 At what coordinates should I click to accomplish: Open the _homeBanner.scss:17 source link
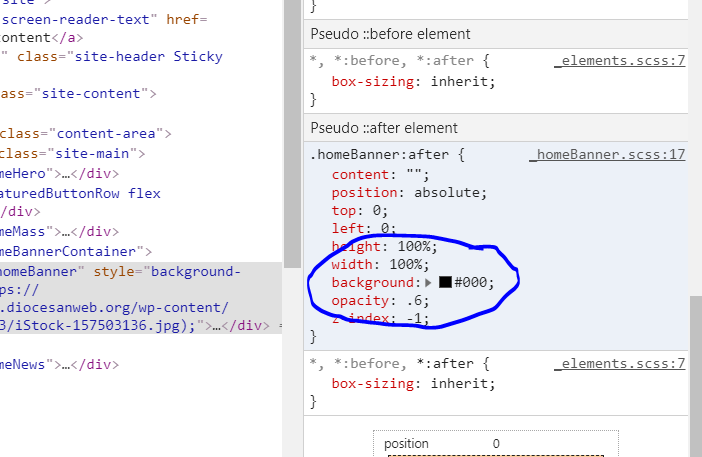tap(607, 155)
